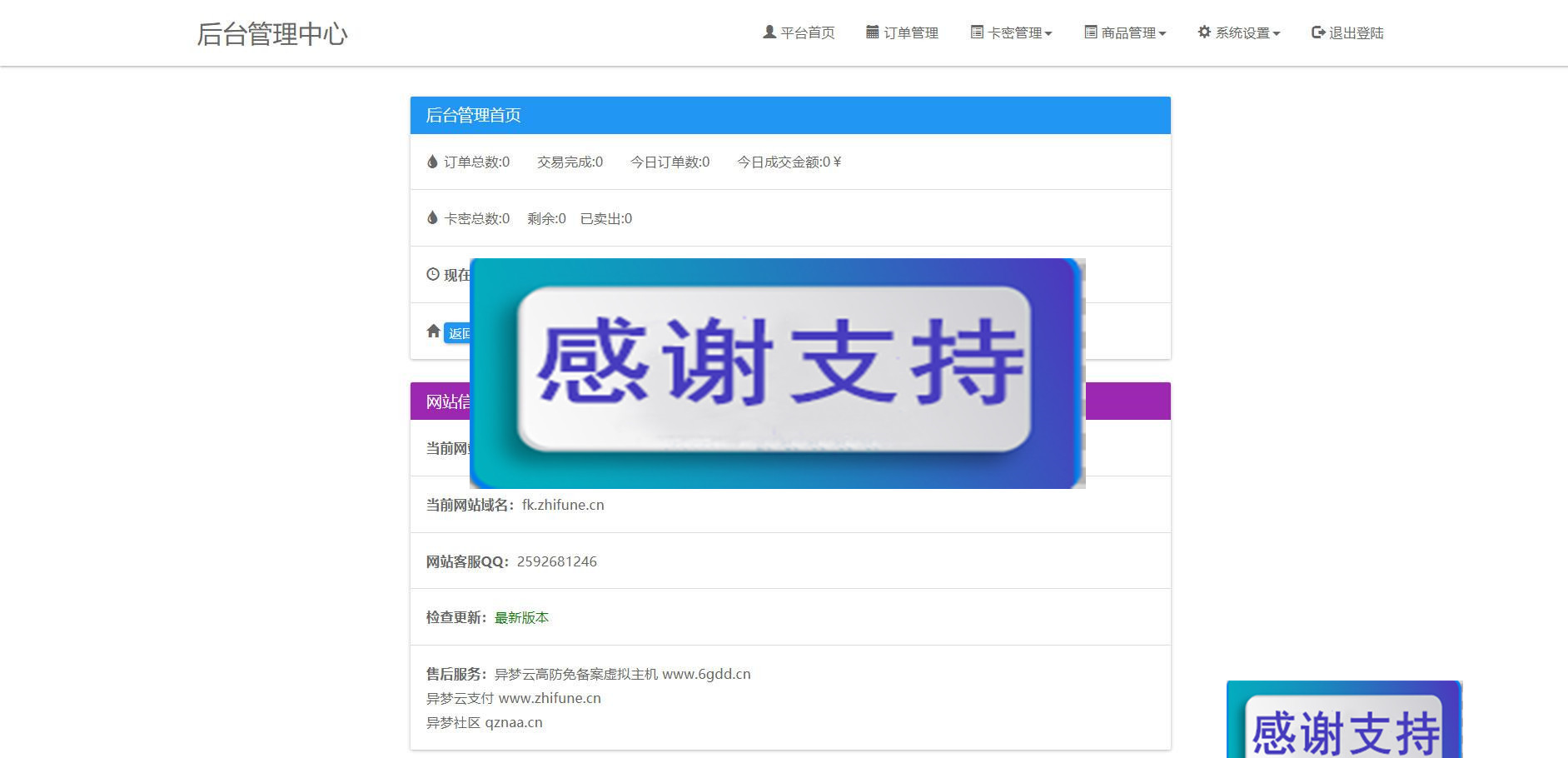Select 订单管理 in the navigation bar

coord(911,32)
